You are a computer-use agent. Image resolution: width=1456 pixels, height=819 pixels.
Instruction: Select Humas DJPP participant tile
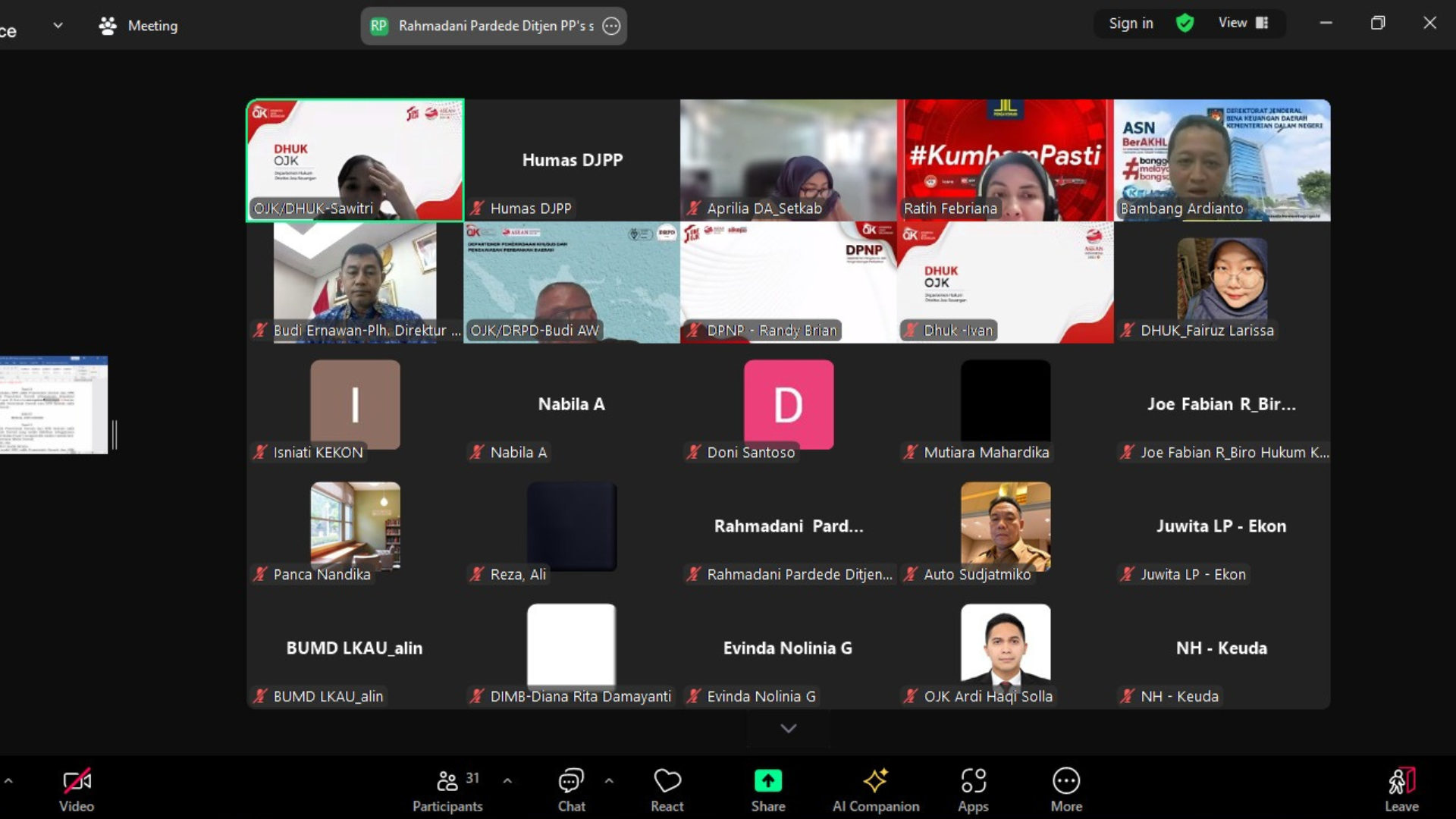point(572,160)
